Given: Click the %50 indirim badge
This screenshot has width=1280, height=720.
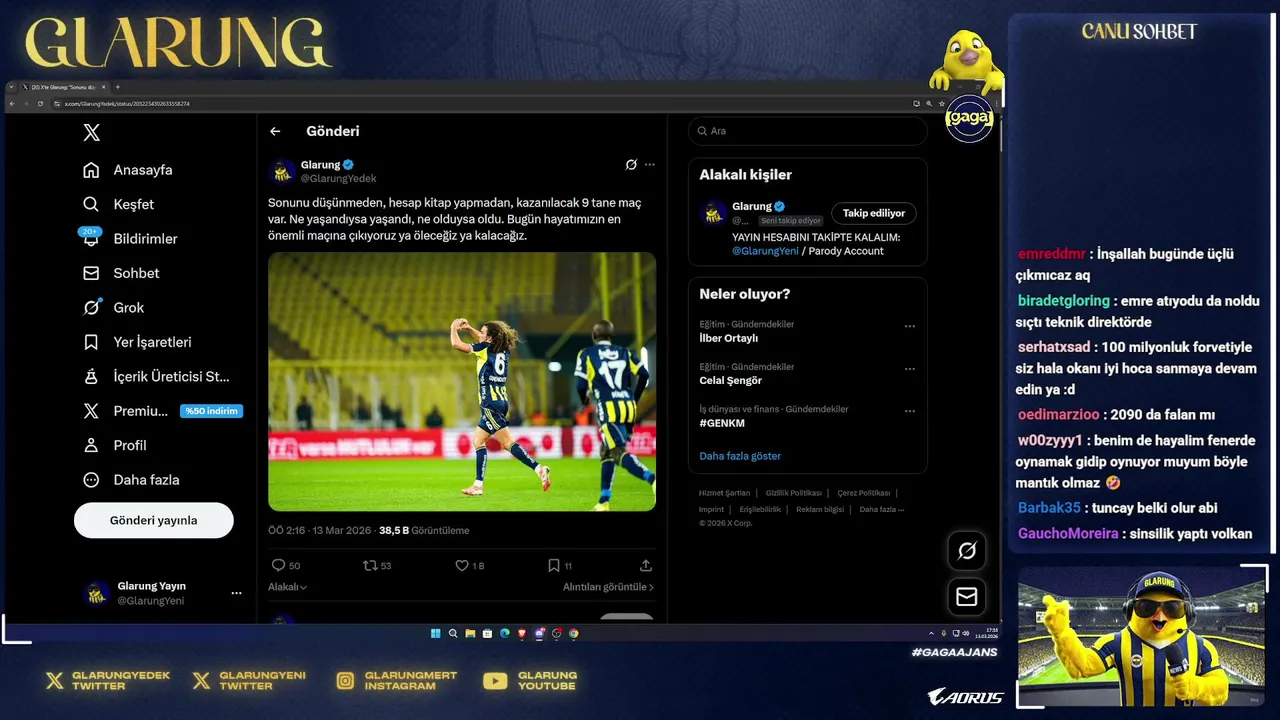Looking at the screenshot, I should click(x=211, y=411).
